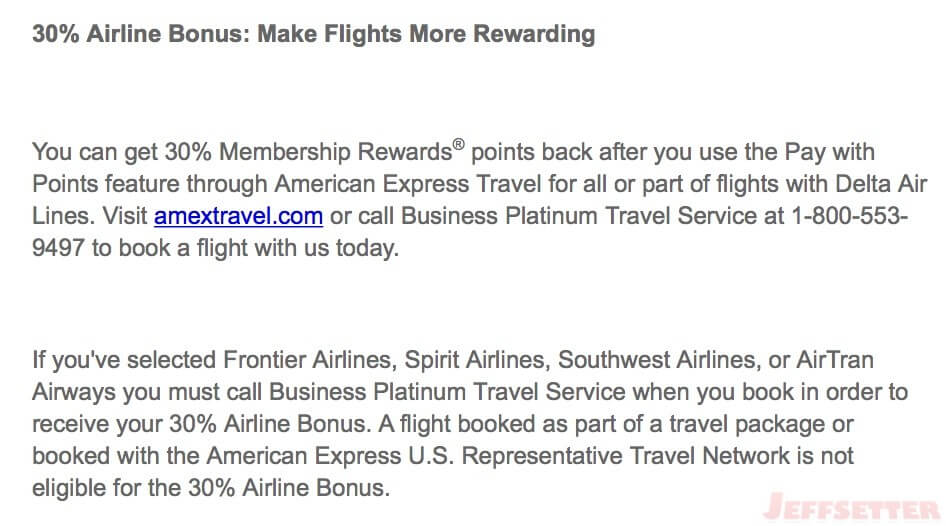
Task: Click 'eligible for the 30% Airline Bonus'
Action: coord(211,488)
